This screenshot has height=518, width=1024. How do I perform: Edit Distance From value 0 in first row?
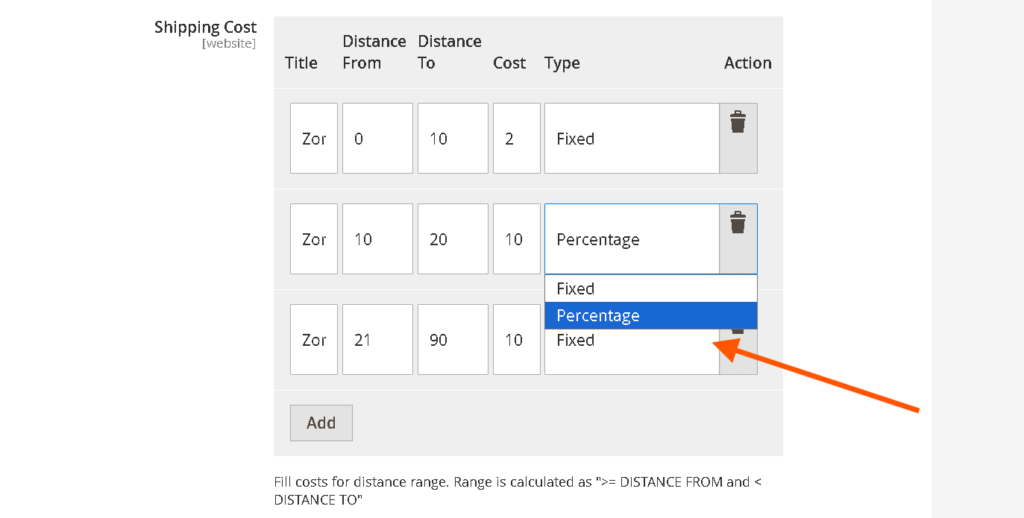(x=377, y=139)
